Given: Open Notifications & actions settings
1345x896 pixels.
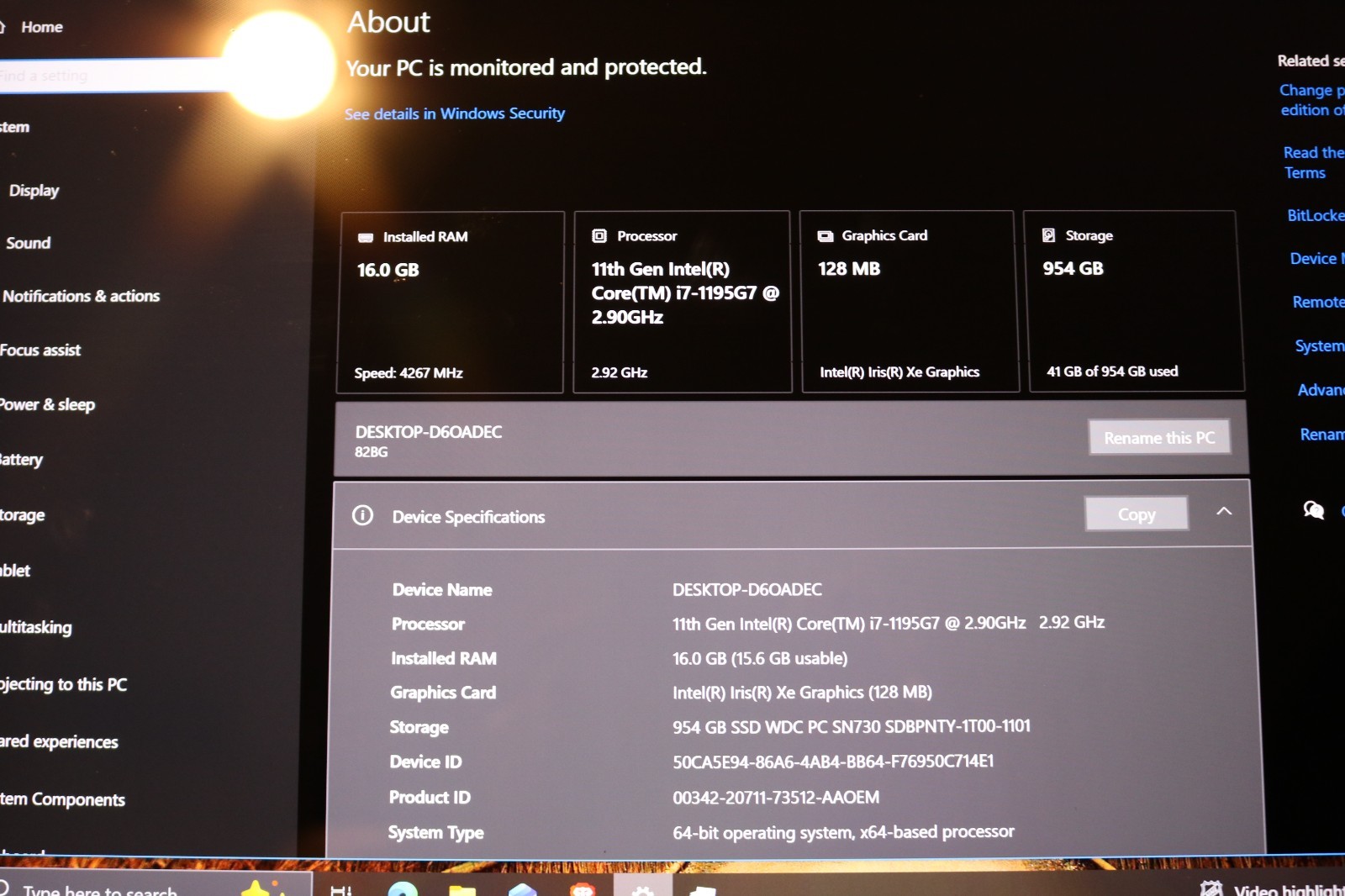Looking at the screenshot, I should point(81,296).
